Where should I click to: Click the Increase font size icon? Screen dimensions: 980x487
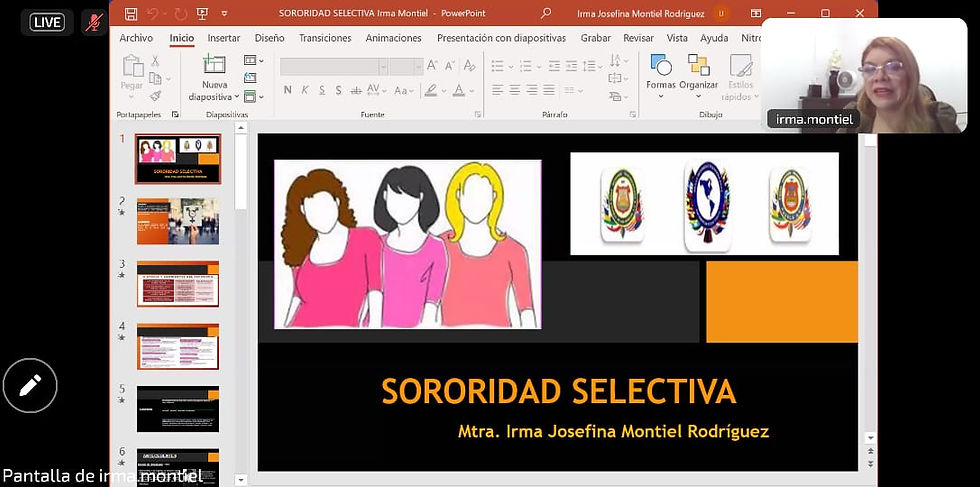(432, 65)
